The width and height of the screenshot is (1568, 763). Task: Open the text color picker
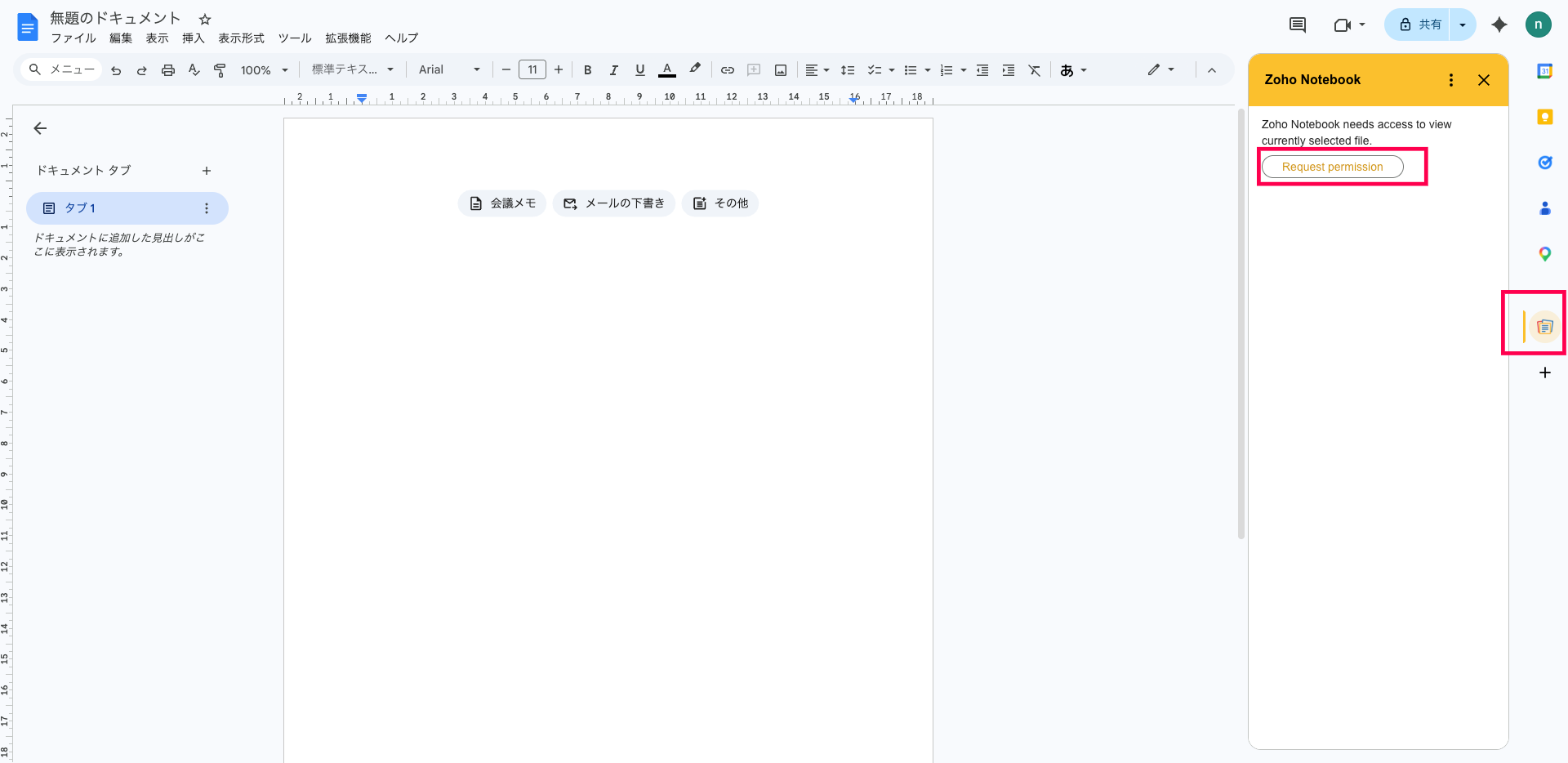pyautogui.click(x=666, y=70)
